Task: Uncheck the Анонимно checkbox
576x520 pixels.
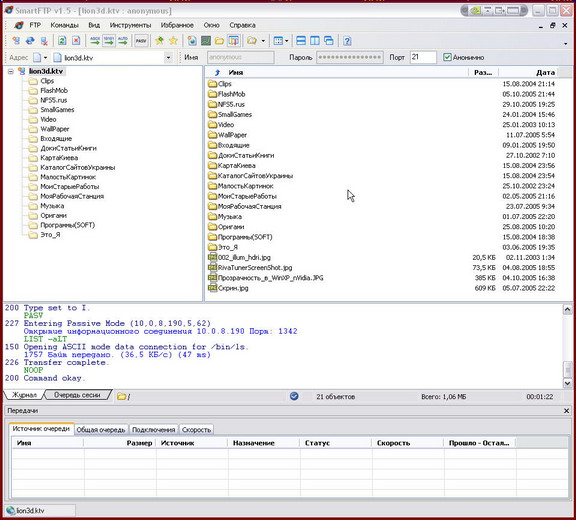Action: [447, 57]
